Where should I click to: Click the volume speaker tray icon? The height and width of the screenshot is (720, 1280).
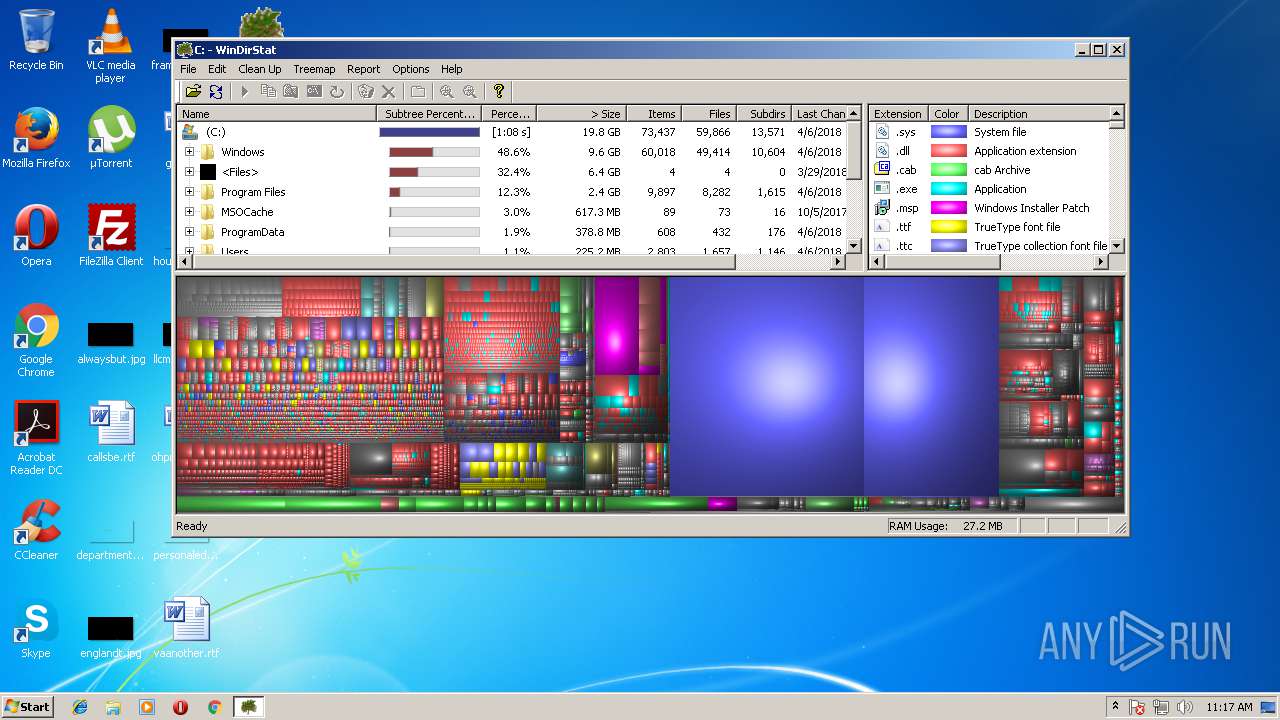click(1186, 707)
